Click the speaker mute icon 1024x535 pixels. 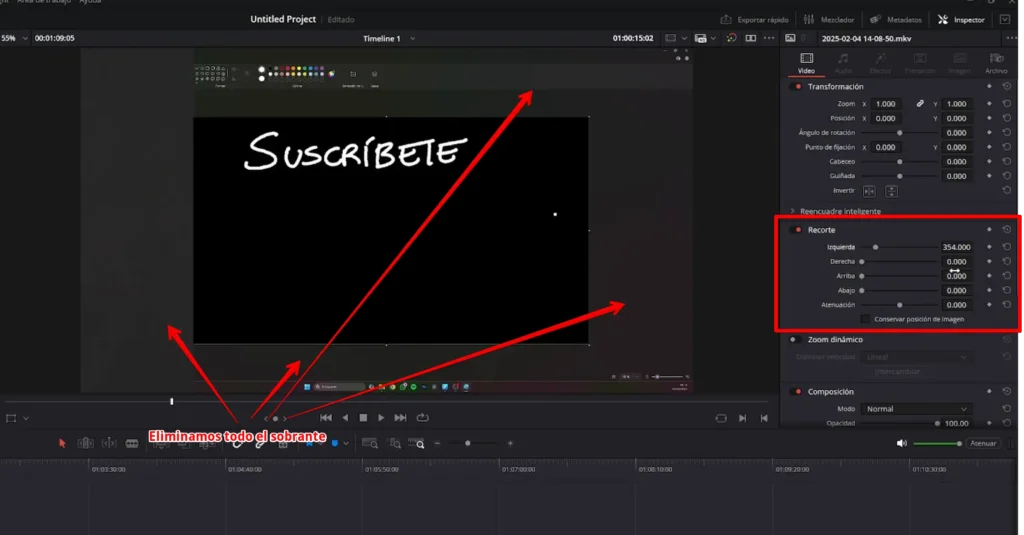(902, 444)
